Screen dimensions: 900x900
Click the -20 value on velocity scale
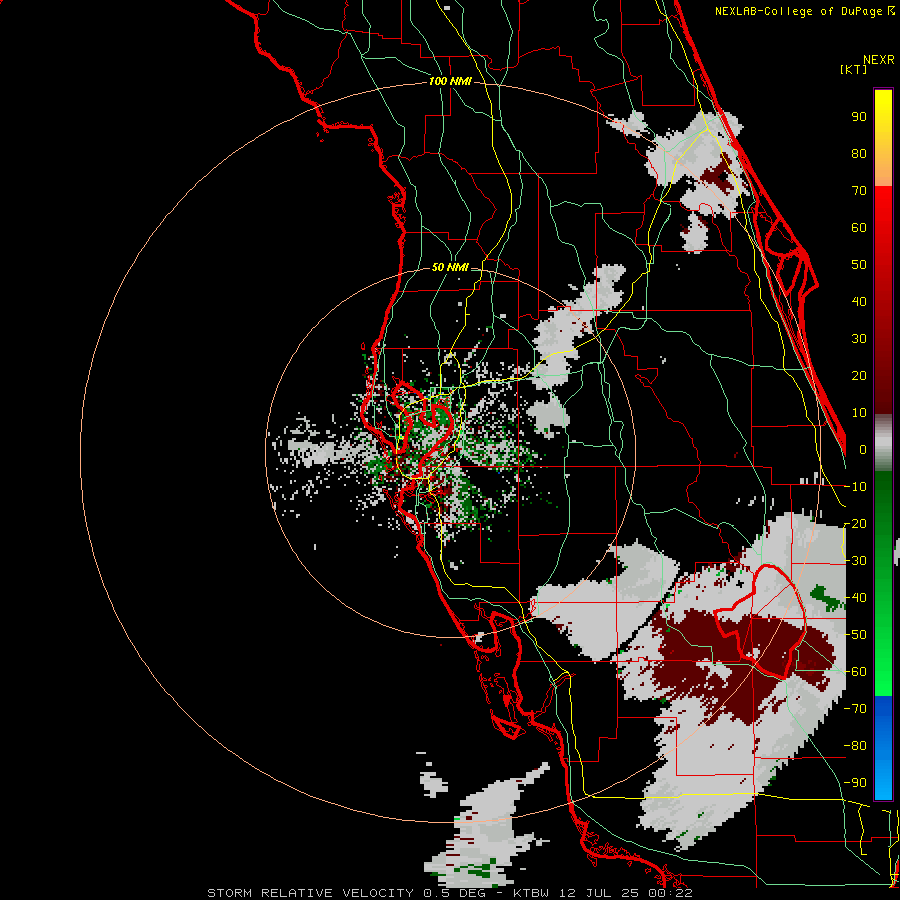pos(855,524)
